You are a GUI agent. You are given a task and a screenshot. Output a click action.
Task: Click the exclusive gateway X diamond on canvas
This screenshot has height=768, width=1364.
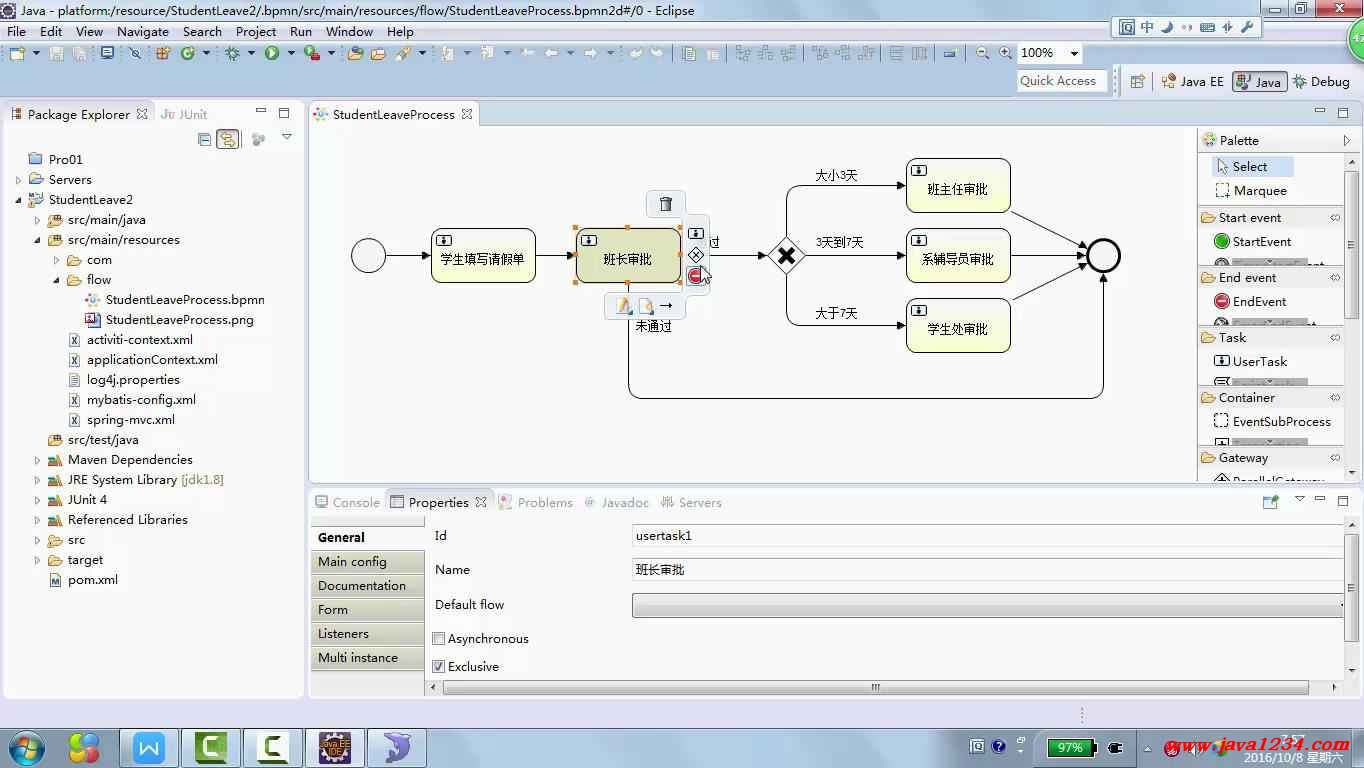(x=786, y=255)
